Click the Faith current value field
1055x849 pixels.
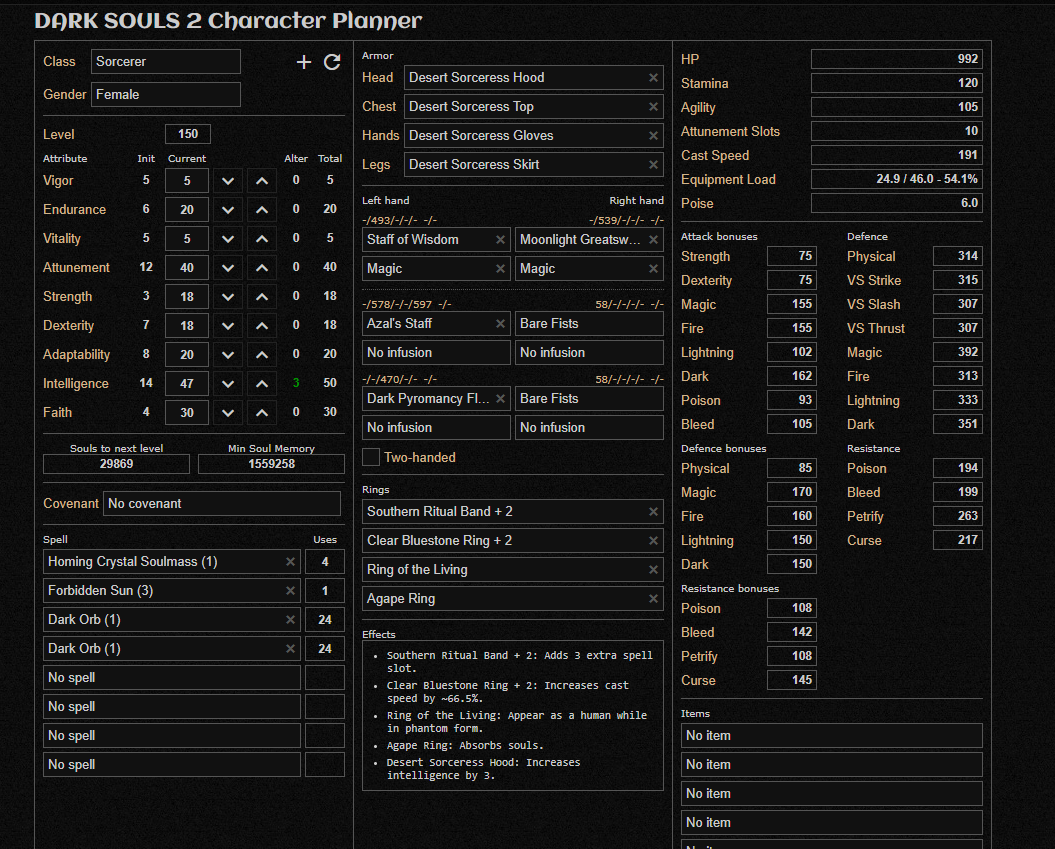(x=187, y=413)
